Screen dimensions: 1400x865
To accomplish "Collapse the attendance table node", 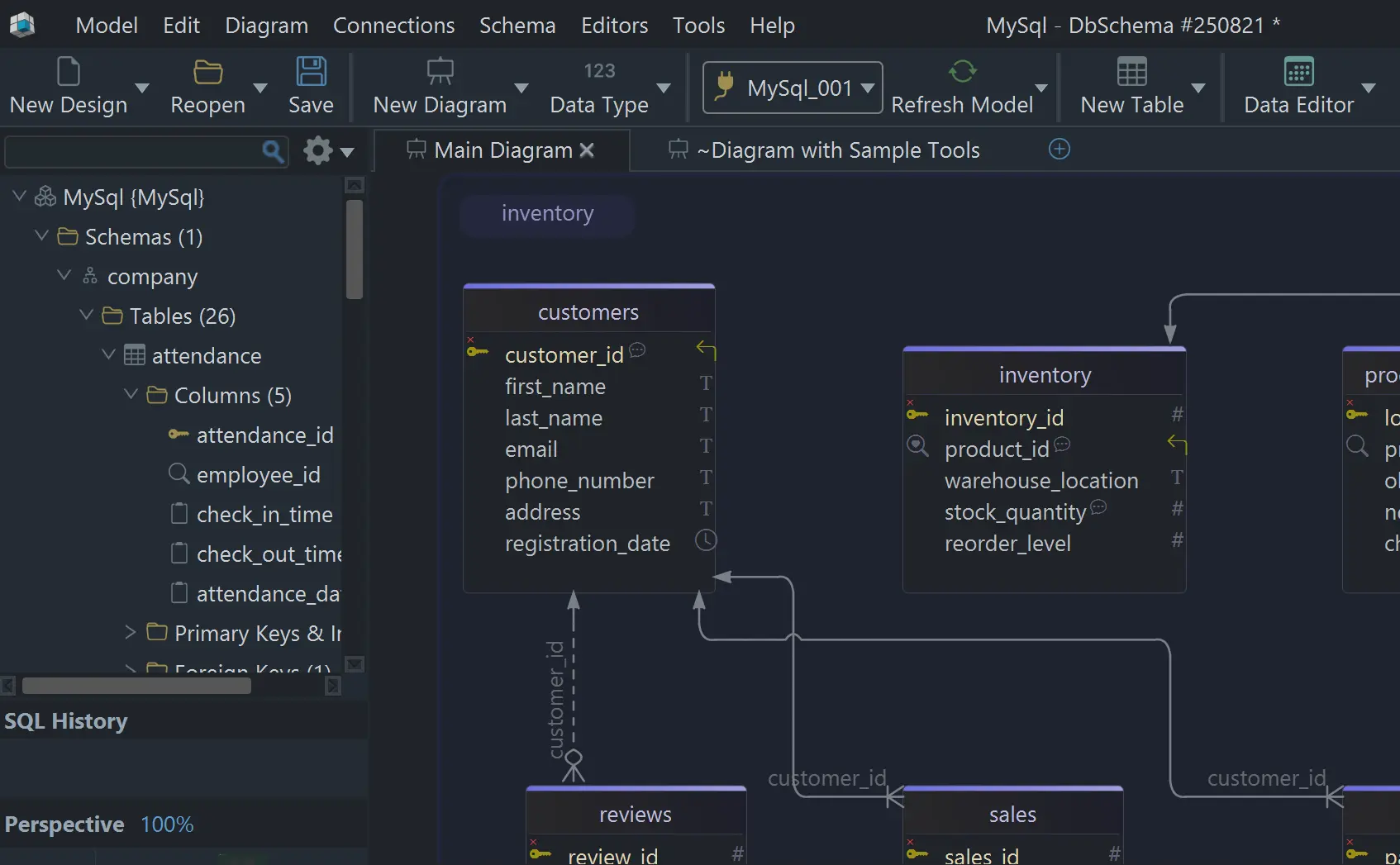I will pos(108,354).
